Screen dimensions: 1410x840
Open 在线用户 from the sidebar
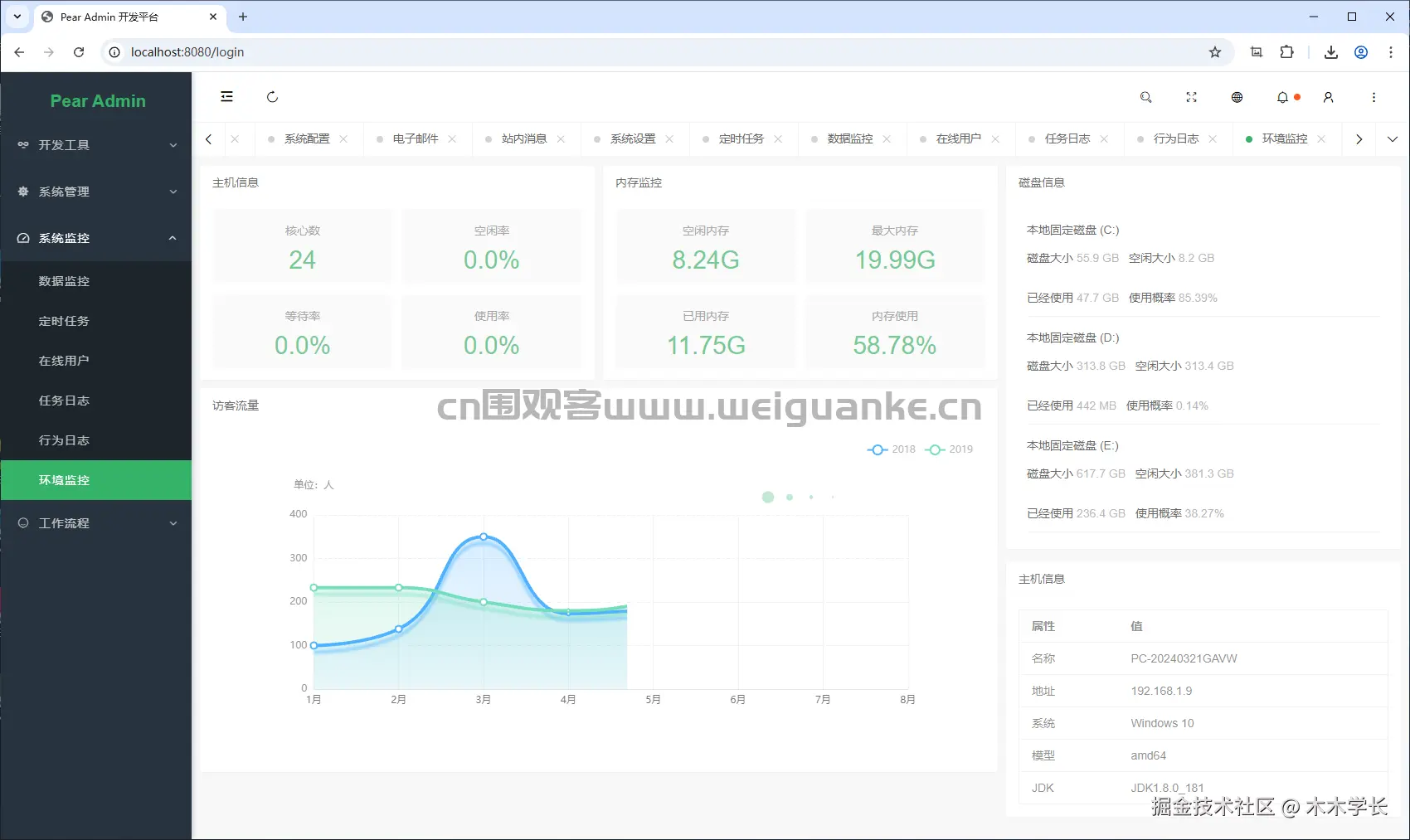tap(64, 361)
